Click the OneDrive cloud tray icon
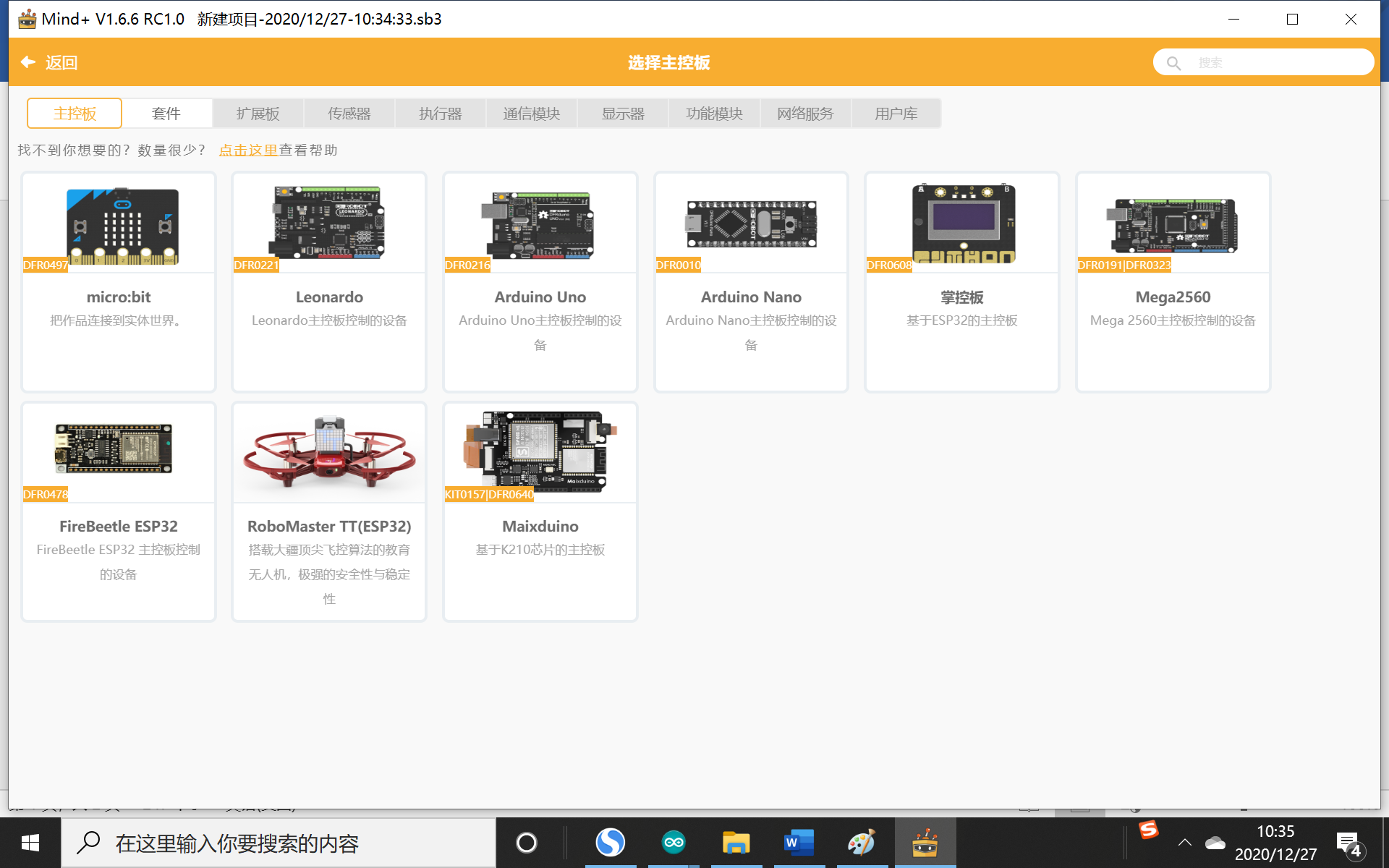1389x868 pixels. [x=1215, y=843]
